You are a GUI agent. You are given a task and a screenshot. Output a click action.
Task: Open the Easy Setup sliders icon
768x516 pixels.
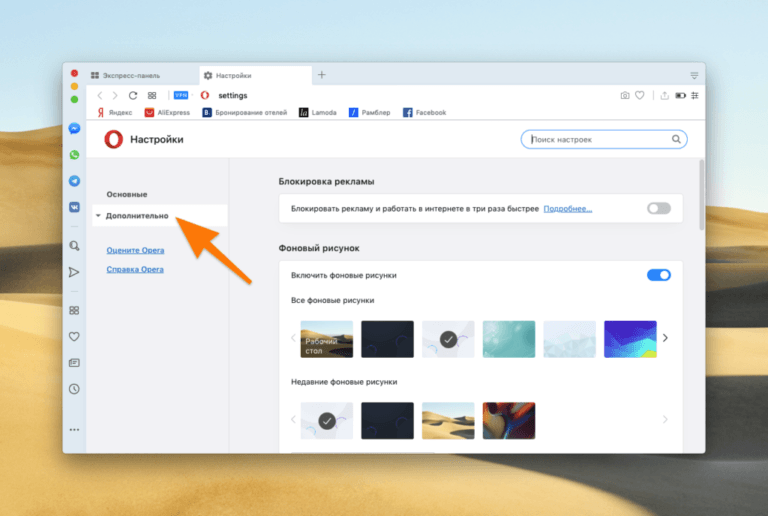point(695,95)
